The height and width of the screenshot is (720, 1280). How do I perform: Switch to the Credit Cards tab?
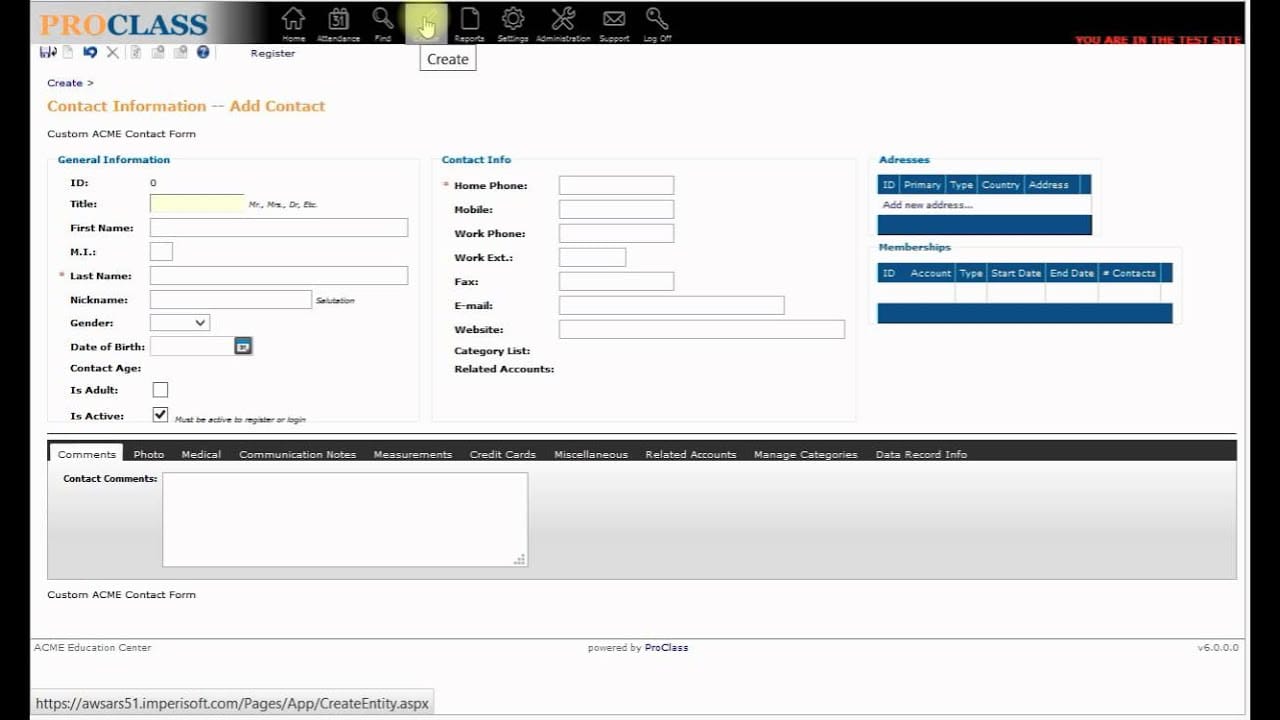[x=503, y=454]
